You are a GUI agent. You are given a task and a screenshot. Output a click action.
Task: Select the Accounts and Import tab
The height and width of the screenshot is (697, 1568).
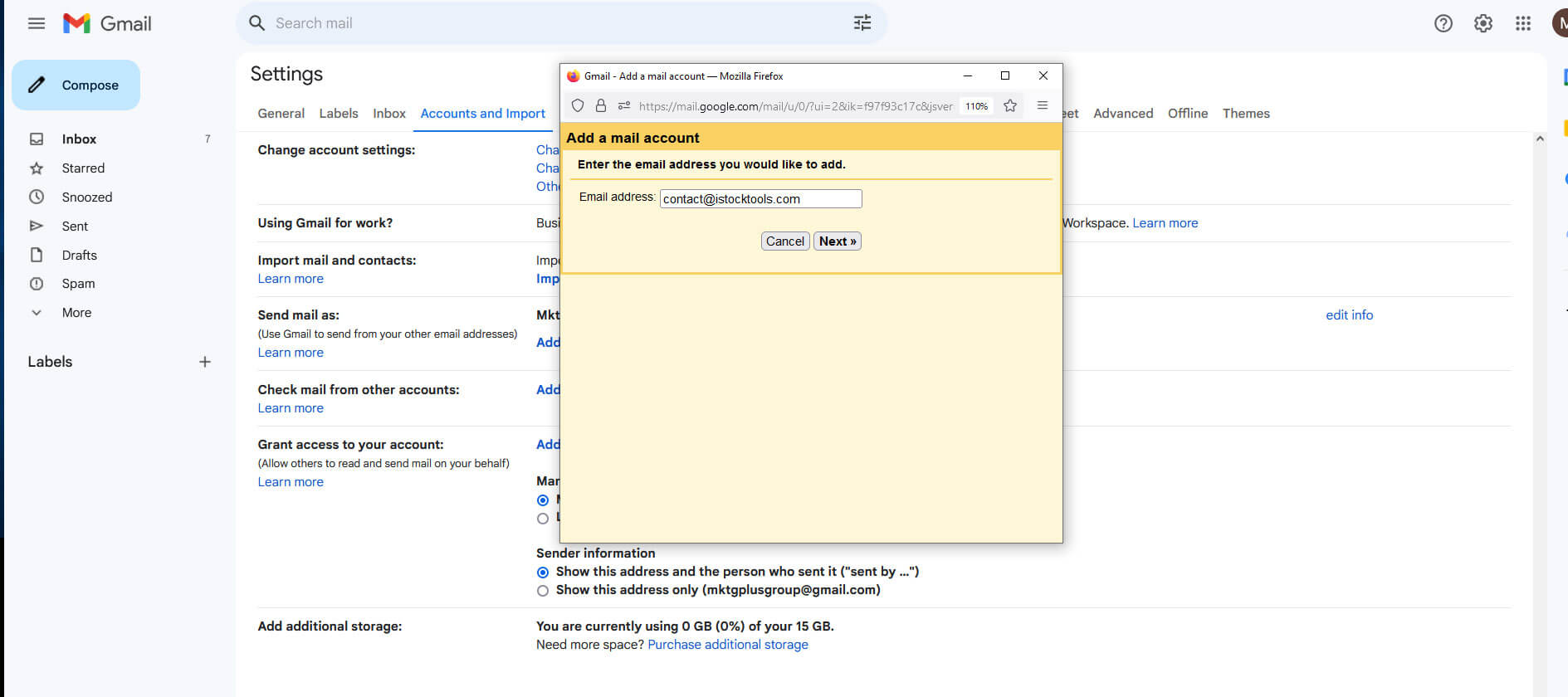click(x=483, y=113)
